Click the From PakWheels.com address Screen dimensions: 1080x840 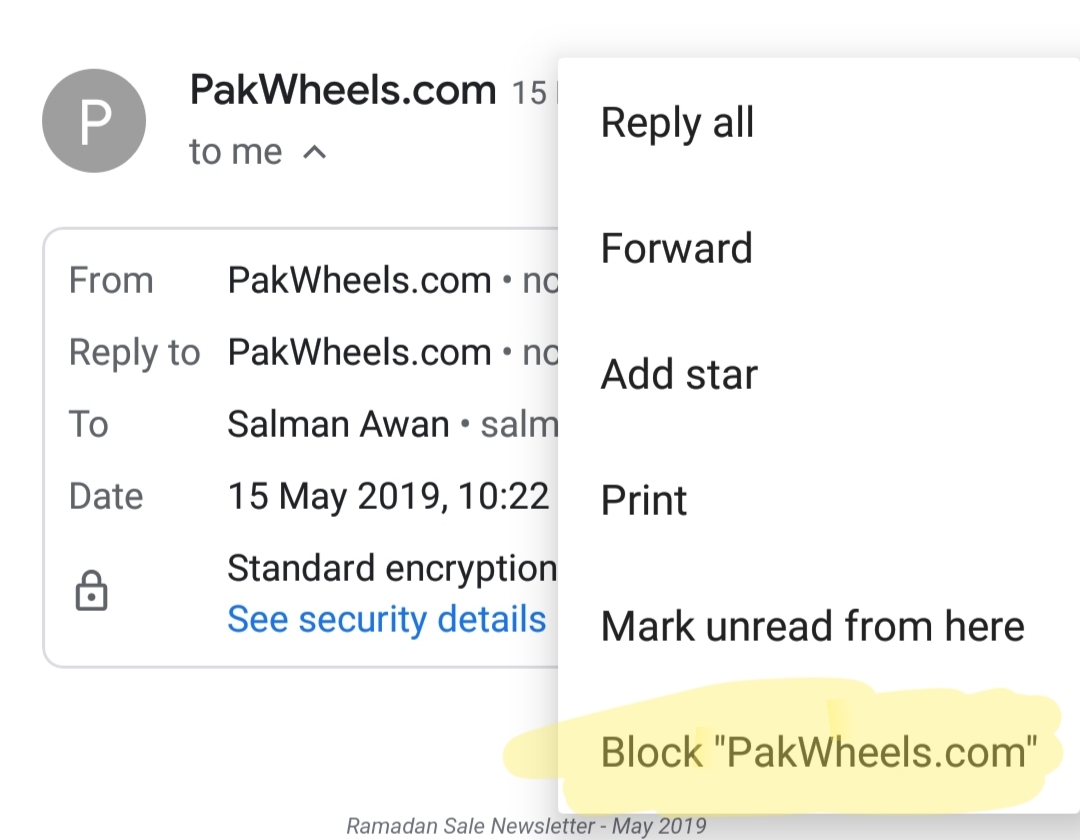pyautogui.click(x=393, y=280)
